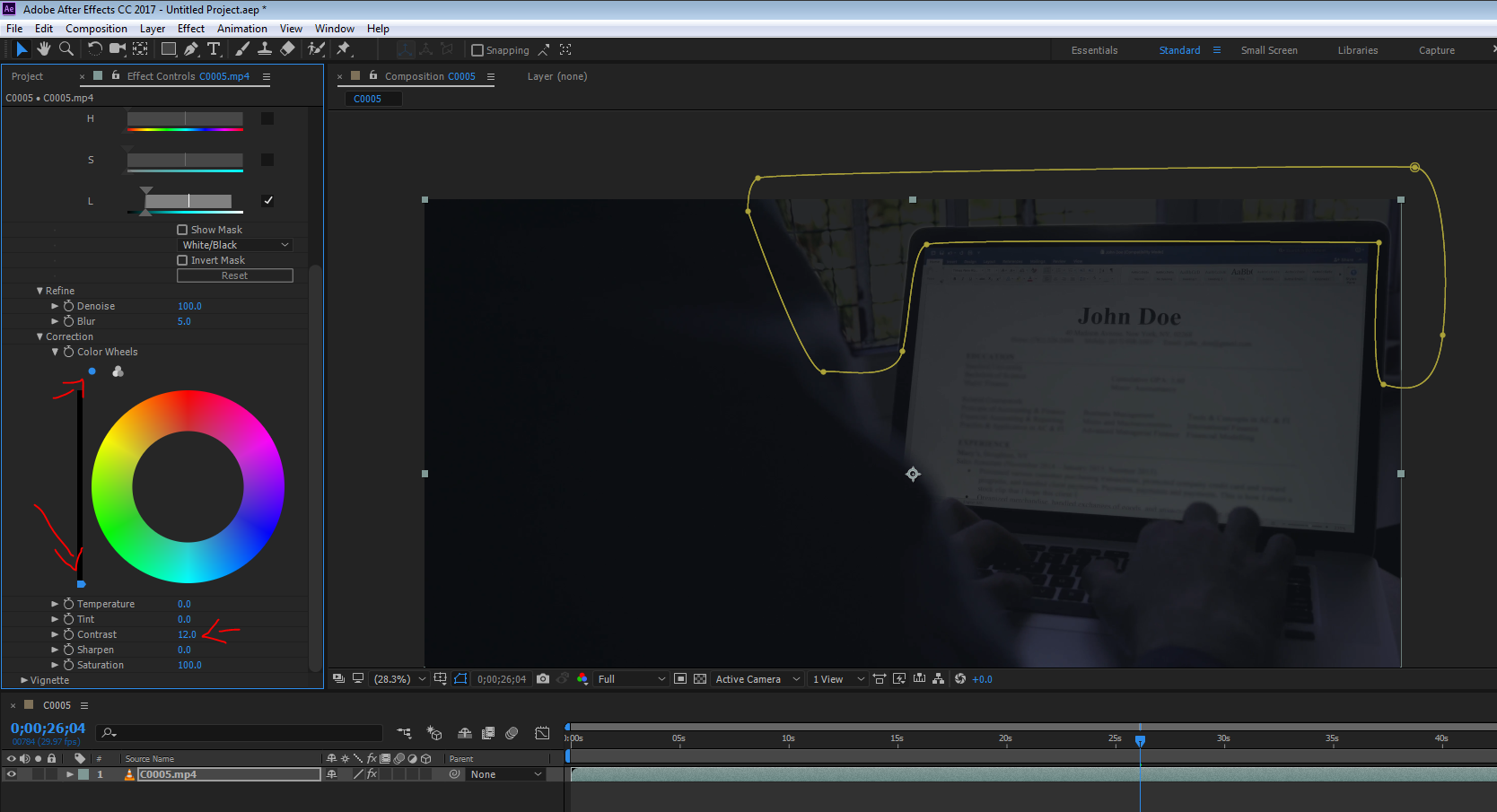
Task: Enable the H channel checkbox
Action: [x=267, y=118]
